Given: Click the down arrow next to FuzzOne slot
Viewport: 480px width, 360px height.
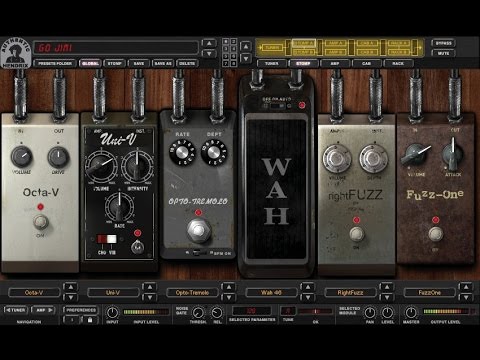Looking at the screenshot, I should [466, 297].
